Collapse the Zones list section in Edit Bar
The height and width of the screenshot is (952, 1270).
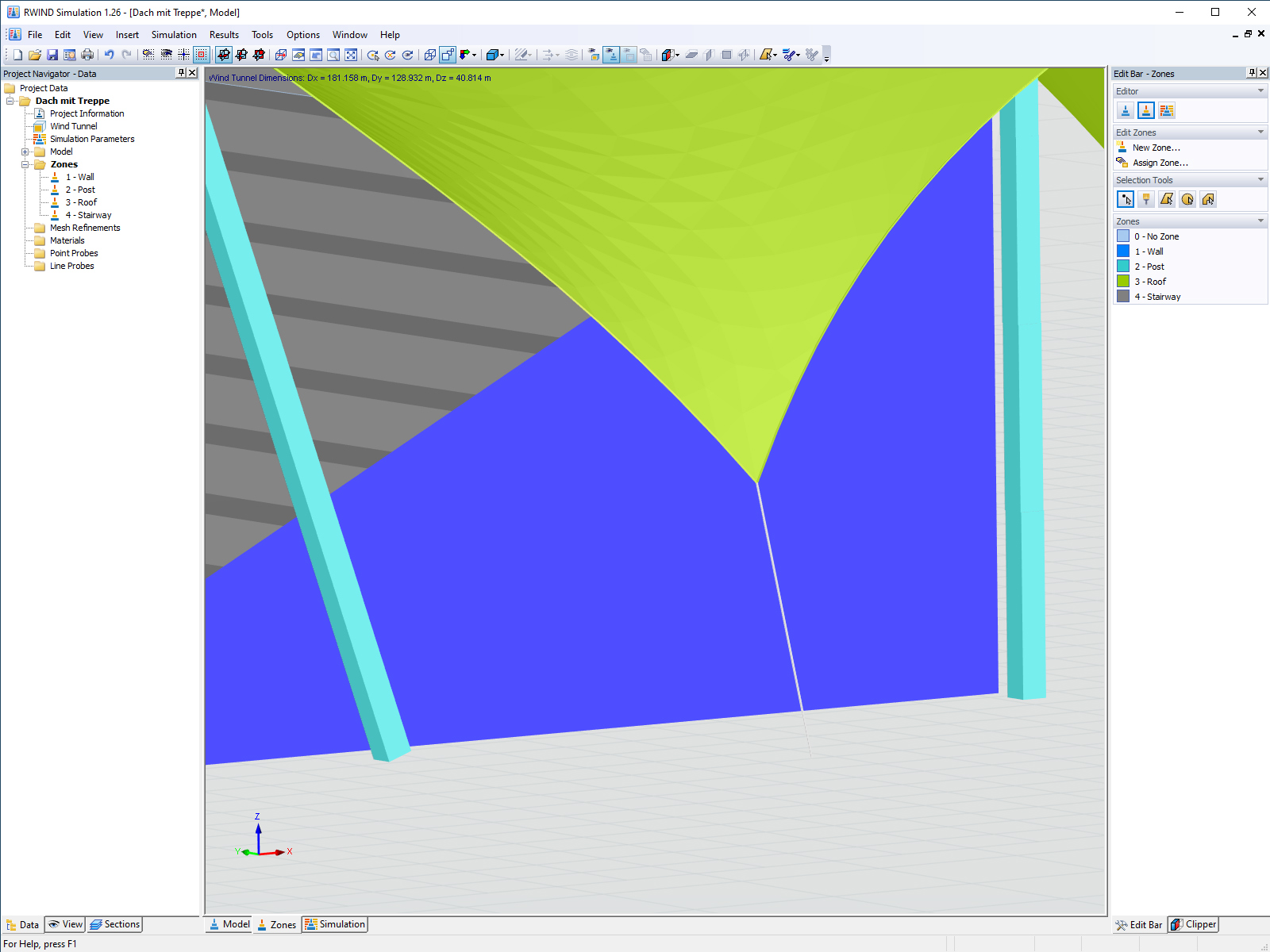[1260, 221]
